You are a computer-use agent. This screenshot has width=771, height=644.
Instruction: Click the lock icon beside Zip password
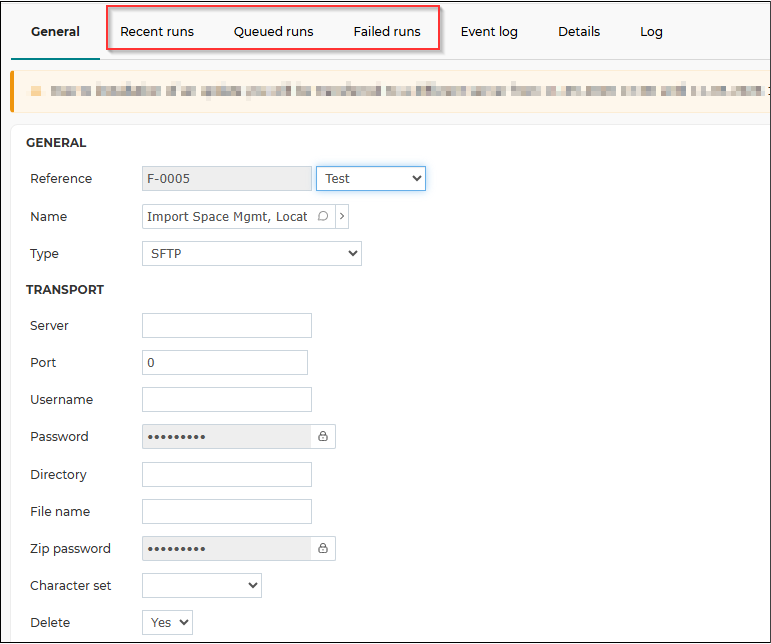tap(323, 549)
